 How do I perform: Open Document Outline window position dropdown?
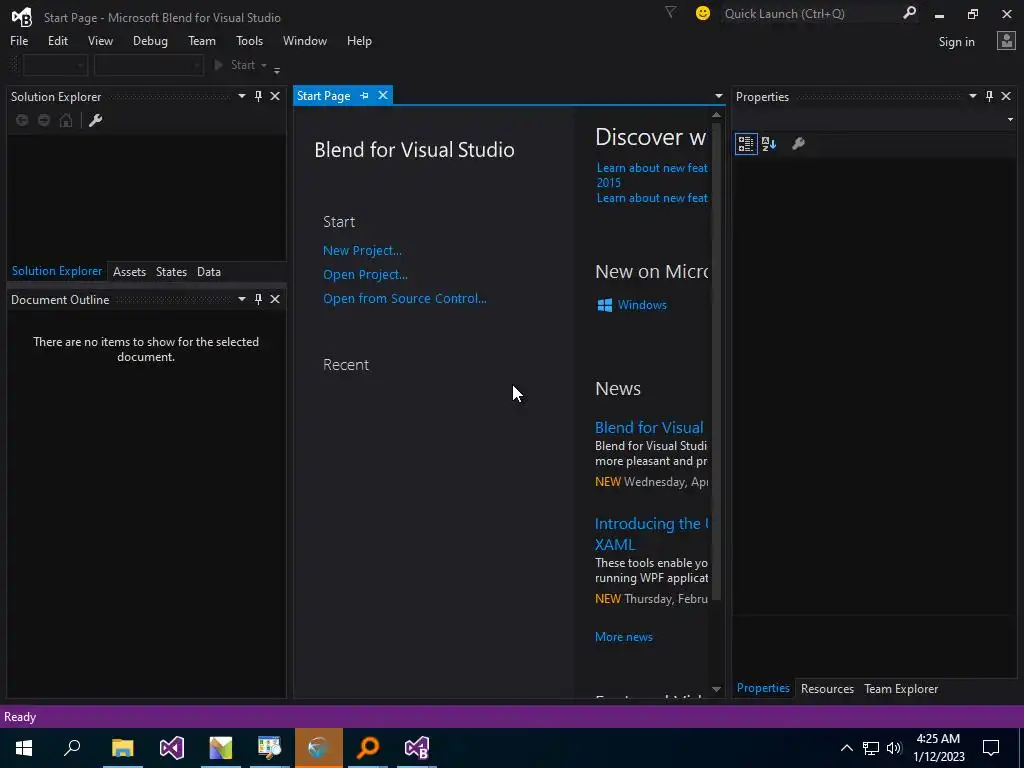pyautogui.click(x=242, y=299)
